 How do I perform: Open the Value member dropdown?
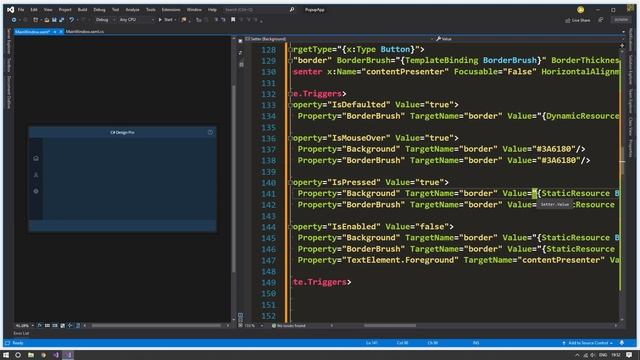tap(527, 39)
